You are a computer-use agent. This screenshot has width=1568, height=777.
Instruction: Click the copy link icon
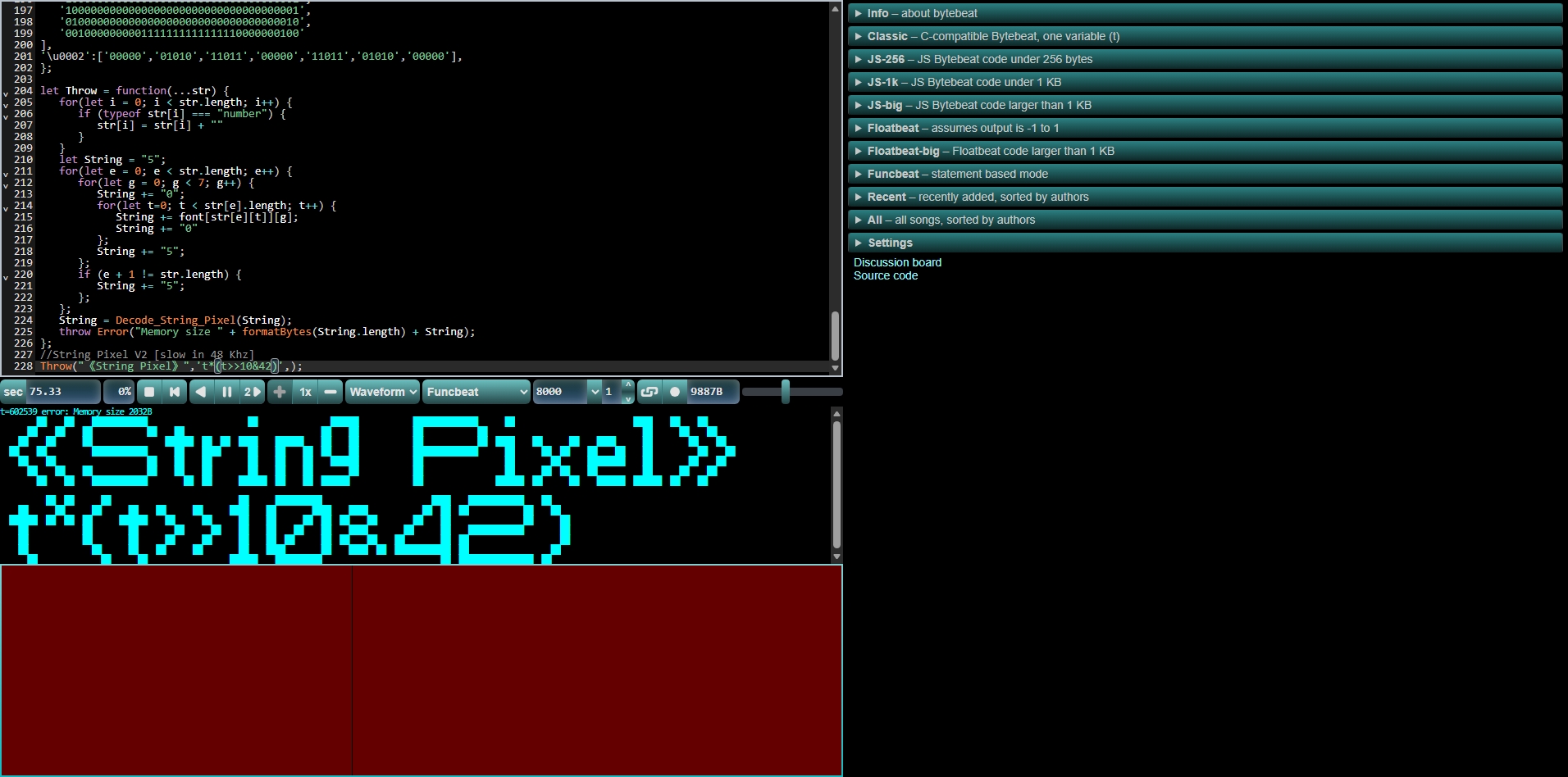click(649, 392)
